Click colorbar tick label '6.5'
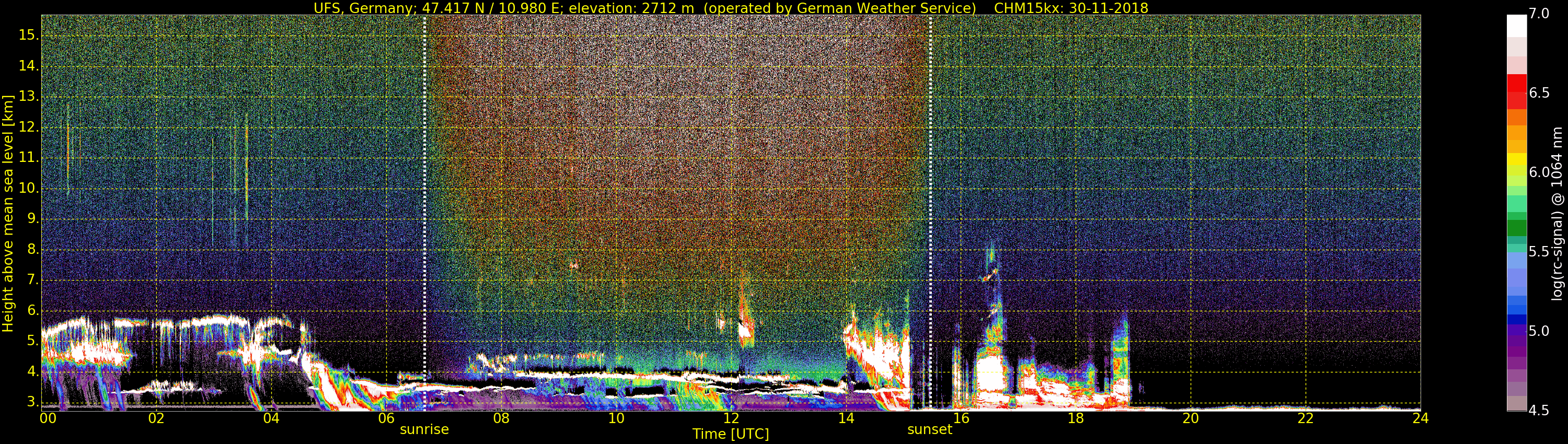Viewport: 1568px width, 444px height. coord(1539,93)
